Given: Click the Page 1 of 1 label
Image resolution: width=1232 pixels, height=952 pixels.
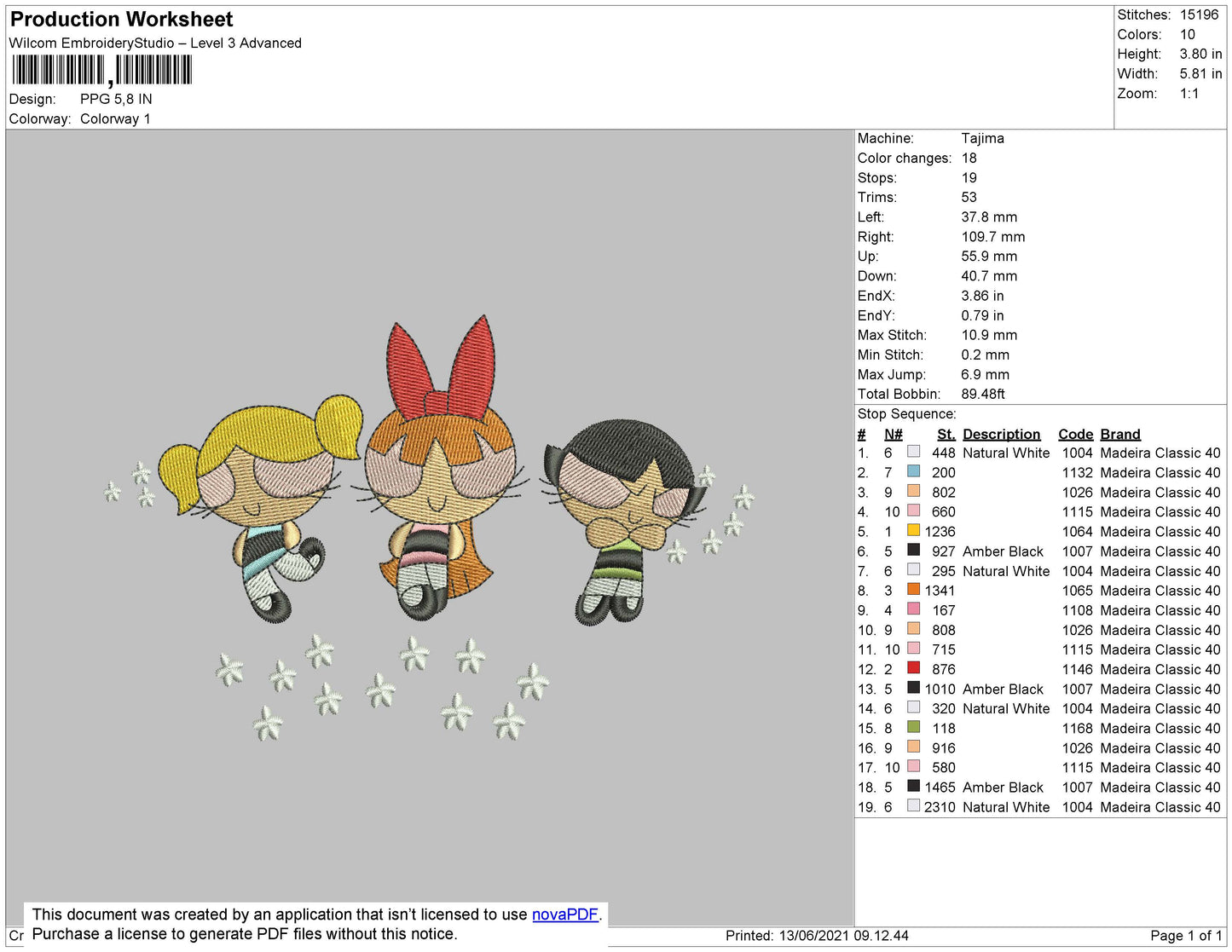Looking at the screenshot, I should pyautogui.click(x=1186, y=935).
